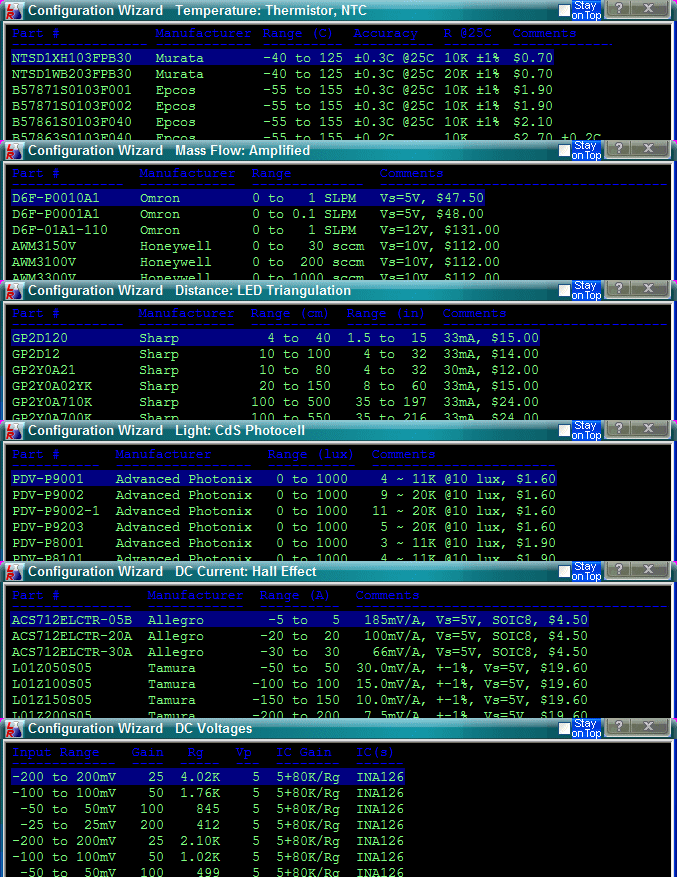677x877 pixels.
Task: Close the Mass Flow Amplified wizard window
Action: pos(649,148)
